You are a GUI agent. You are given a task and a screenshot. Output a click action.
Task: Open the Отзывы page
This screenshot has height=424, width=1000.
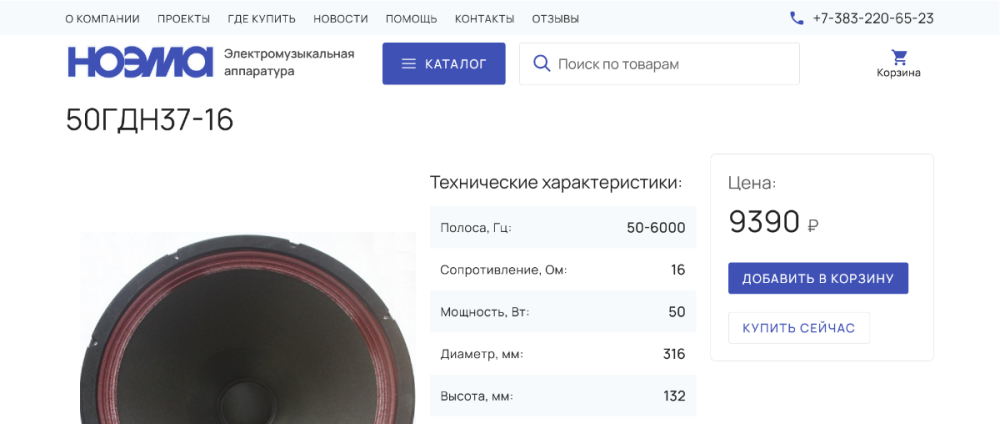point(555,19)
